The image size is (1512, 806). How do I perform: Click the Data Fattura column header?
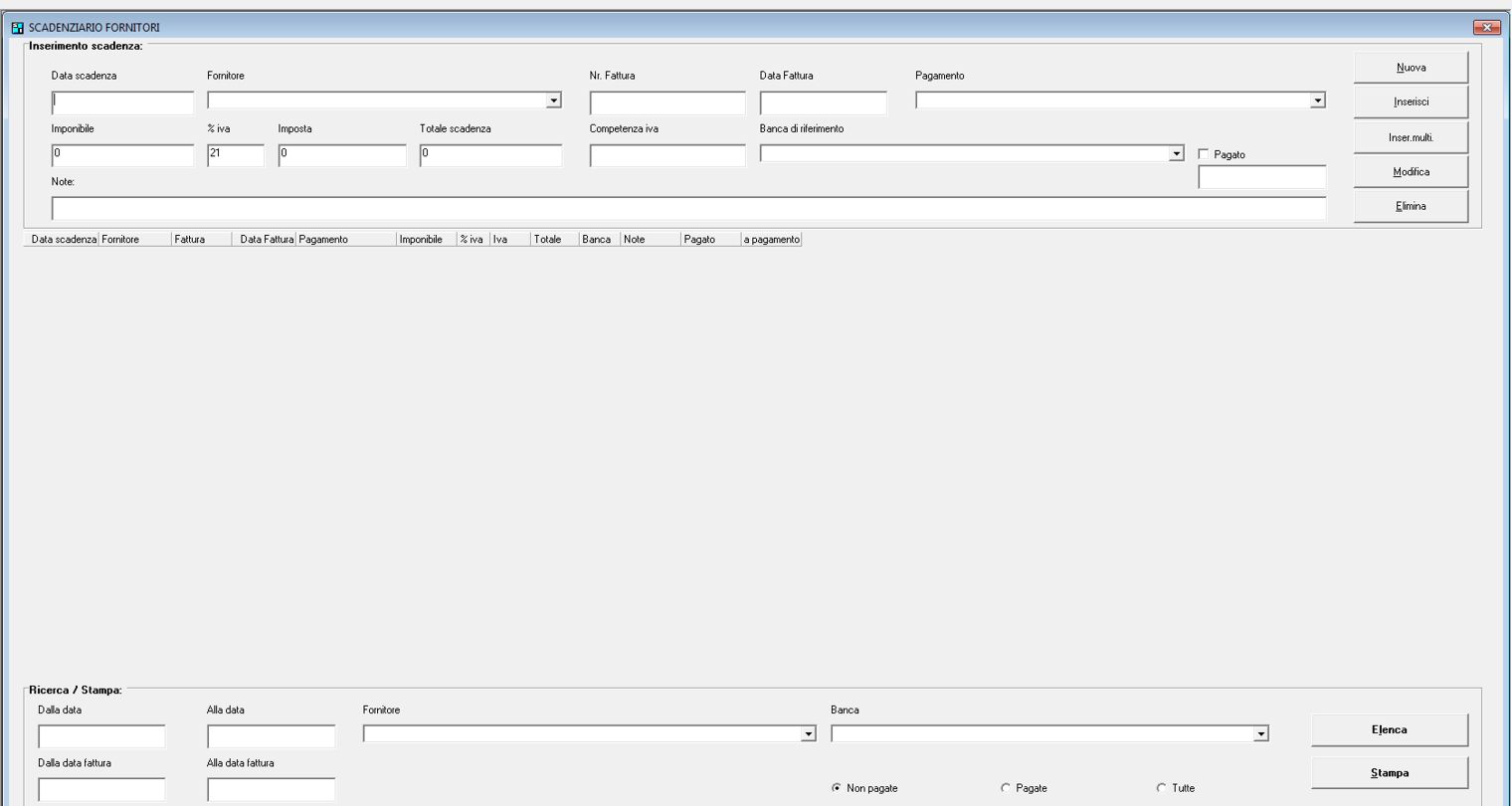[x=267, y=240]
